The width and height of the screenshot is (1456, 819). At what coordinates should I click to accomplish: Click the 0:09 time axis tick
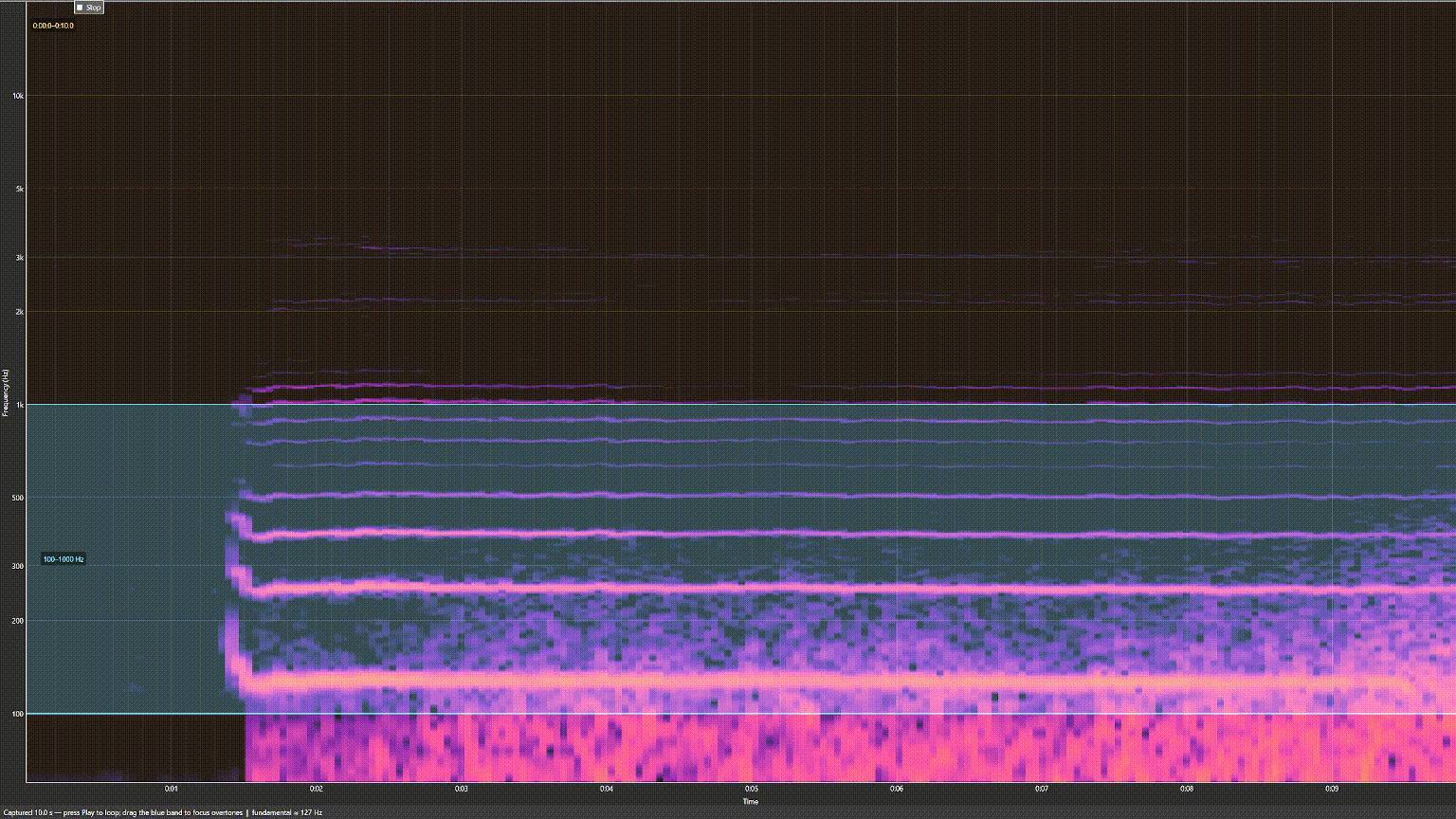point(1332,789)
